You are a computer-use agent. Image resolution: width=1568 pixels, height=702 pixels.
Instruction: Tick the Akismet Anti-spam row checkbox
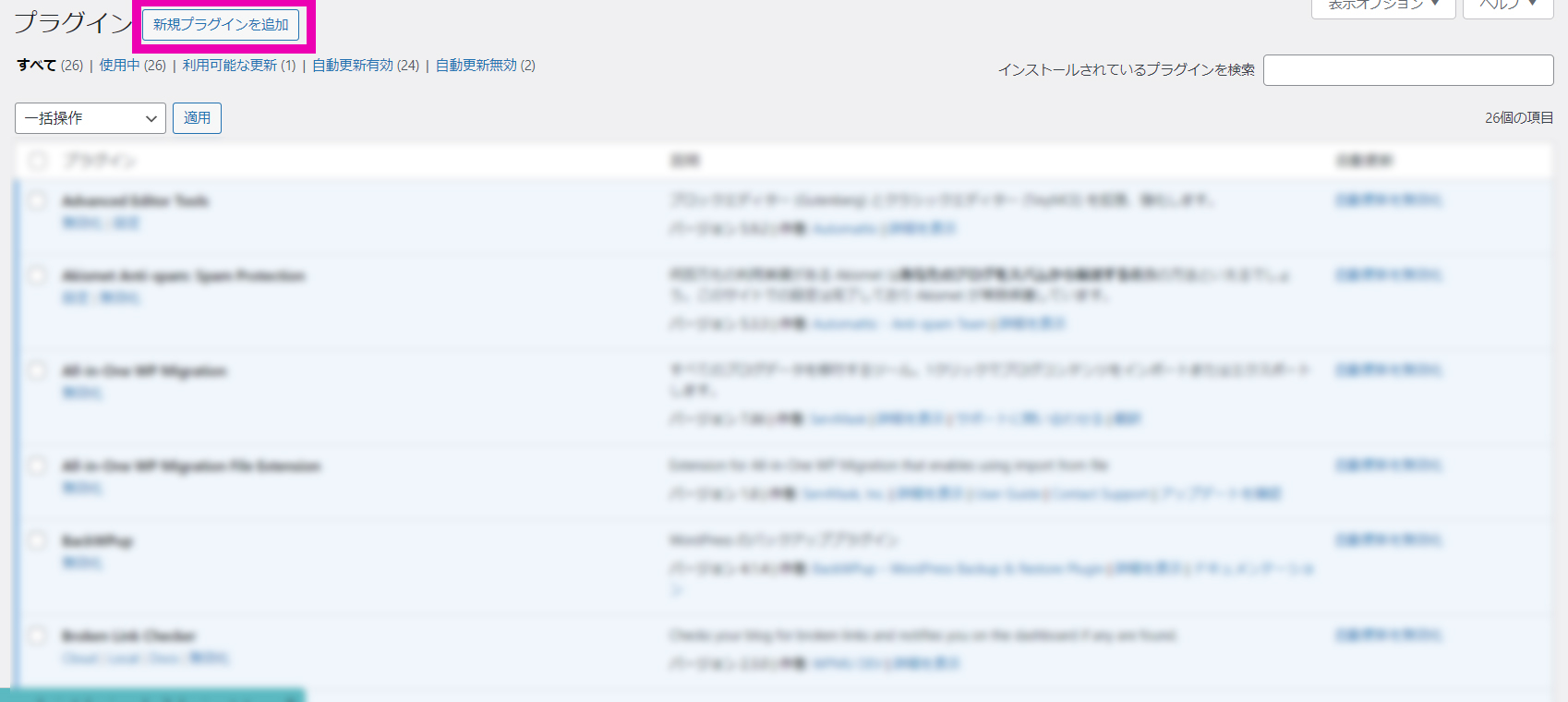pyautogui.click(x=38, y=275)
